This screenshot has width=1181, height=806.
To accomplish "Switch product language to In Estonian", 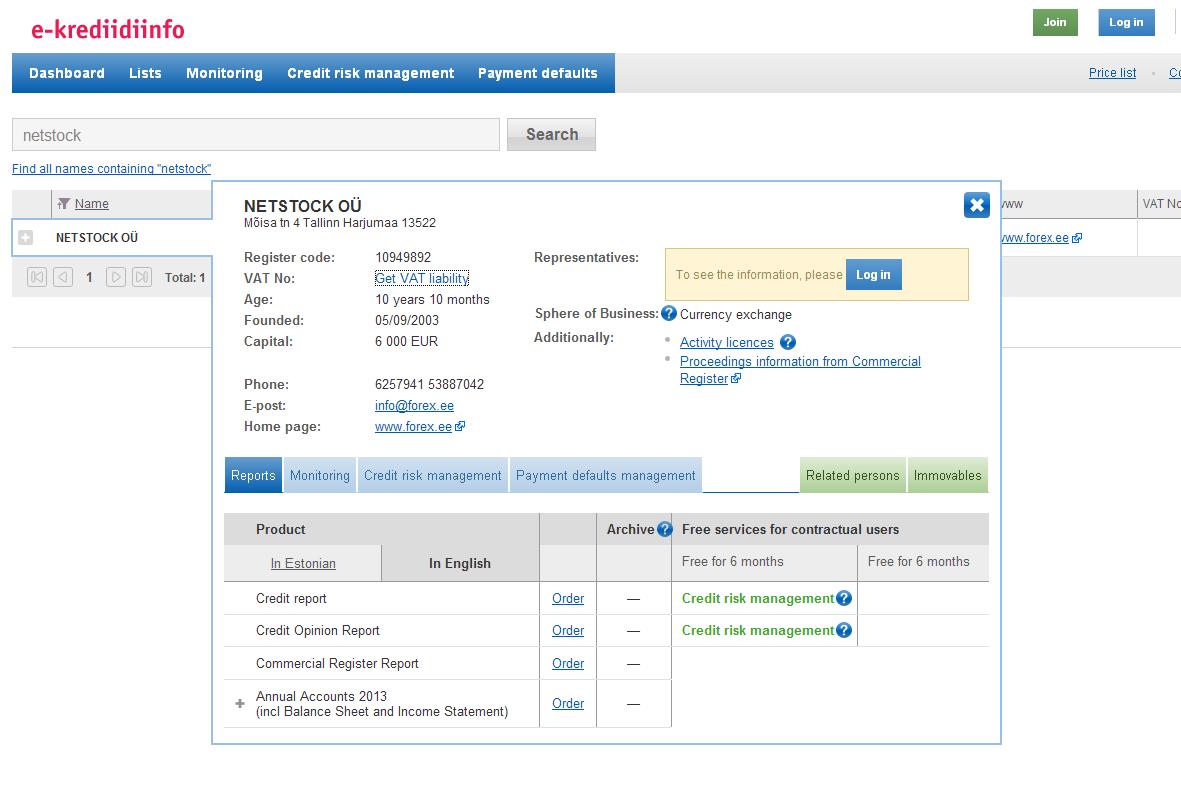I will click(303, 563).
